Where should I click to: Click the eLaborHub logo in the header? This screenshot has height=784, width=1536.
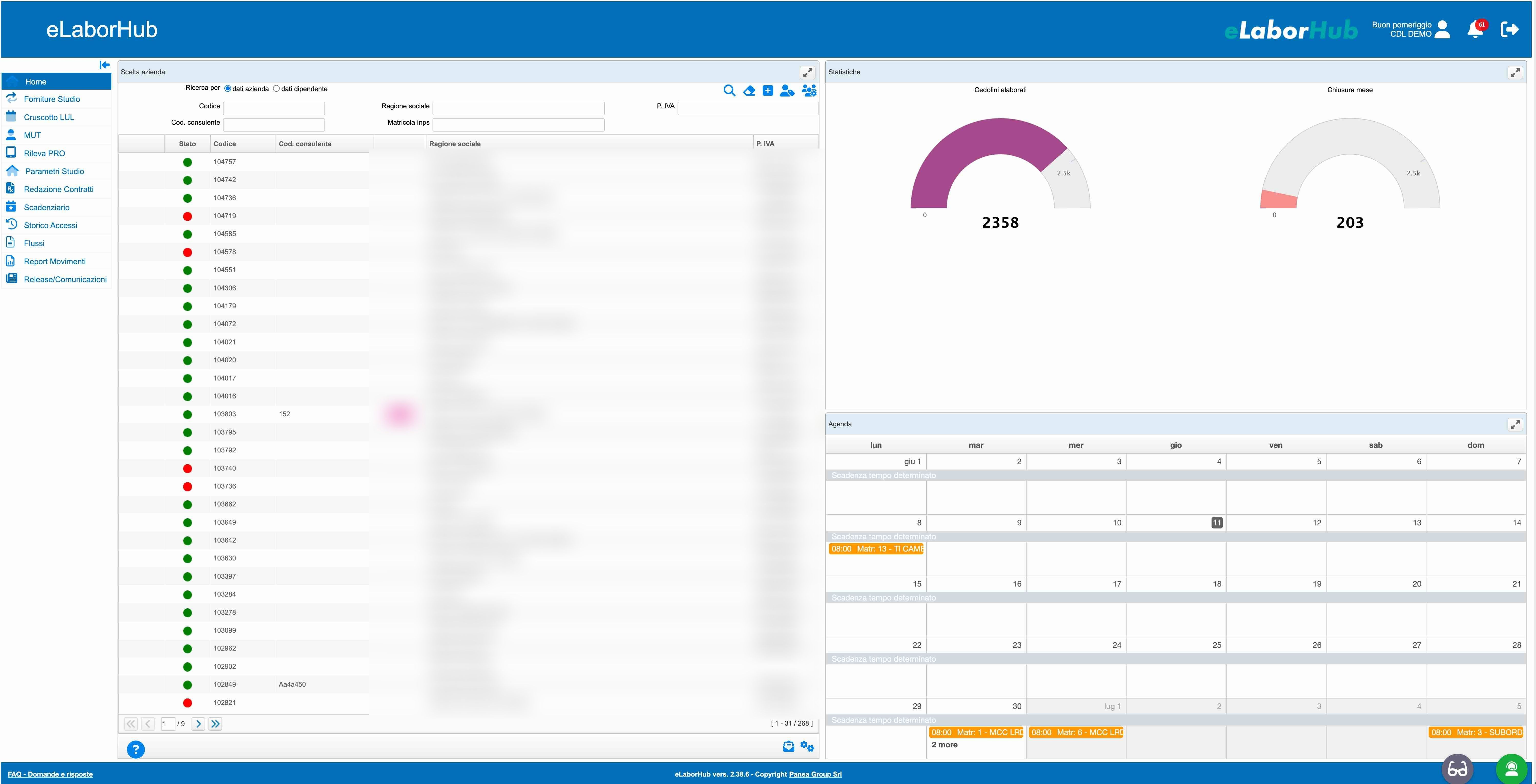(1291, 30)
